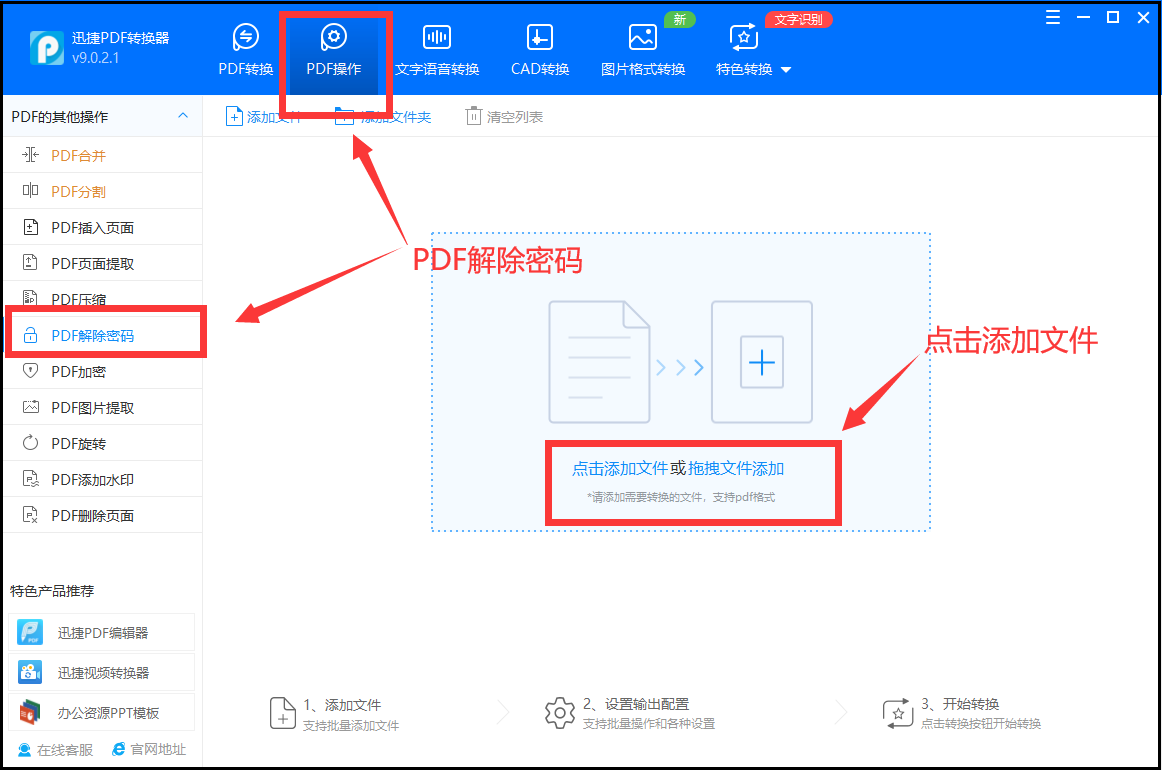Click the 点击转换按钮开始转换 hint text

coord(981,723)
